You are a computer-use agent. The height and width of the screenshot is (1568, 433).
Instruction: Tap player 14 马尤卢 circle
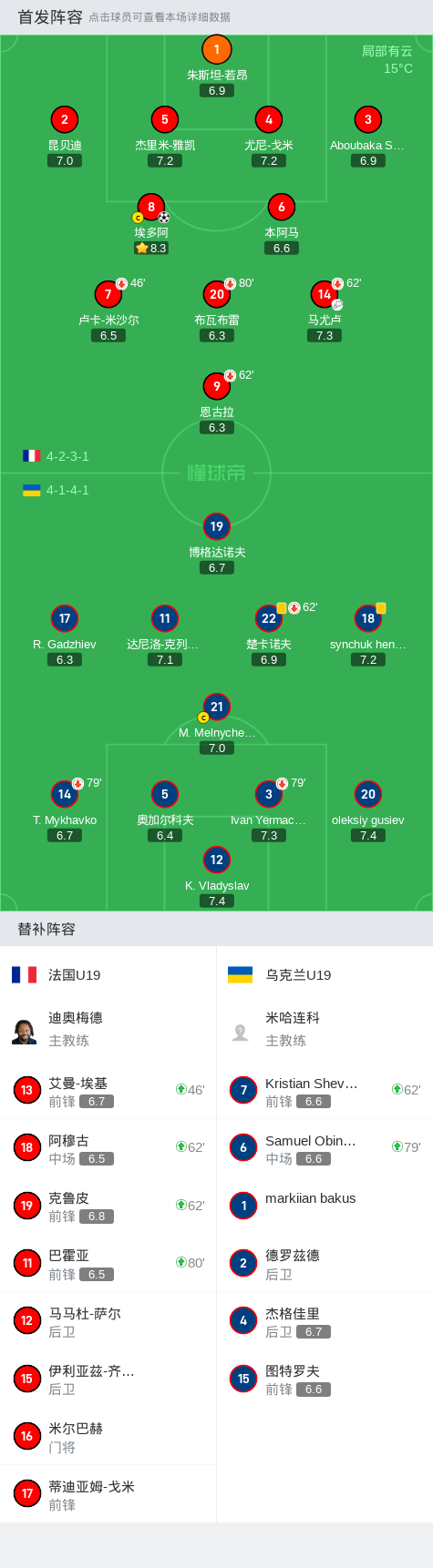pyautogui.click(x=325, y=294)
